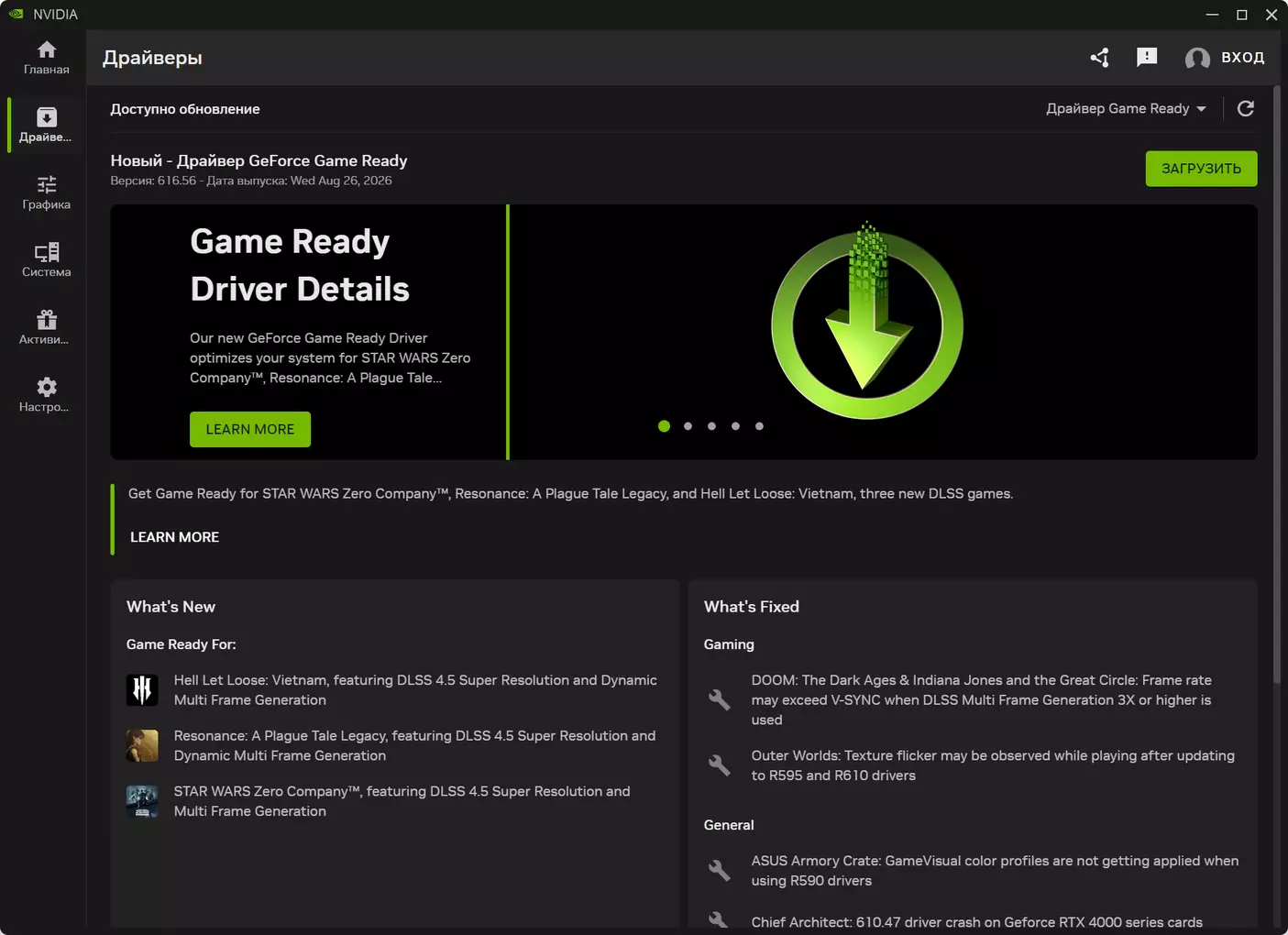Click the wrench icon beside Outer Worlds fix
The height and width of the screenshot is (935, 1288).
click(720, 765)
